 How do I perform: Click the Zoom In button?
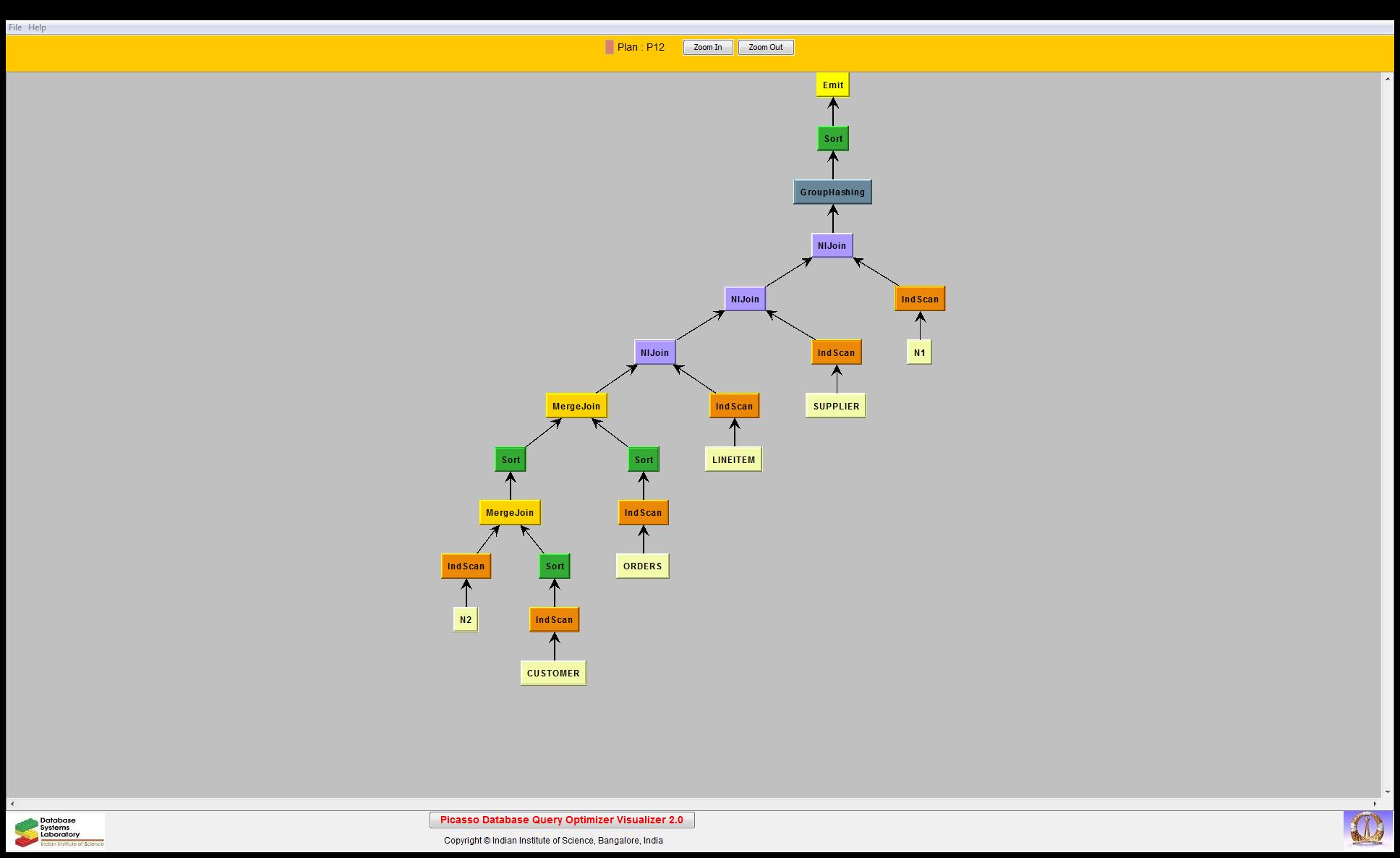pos(707,48)
